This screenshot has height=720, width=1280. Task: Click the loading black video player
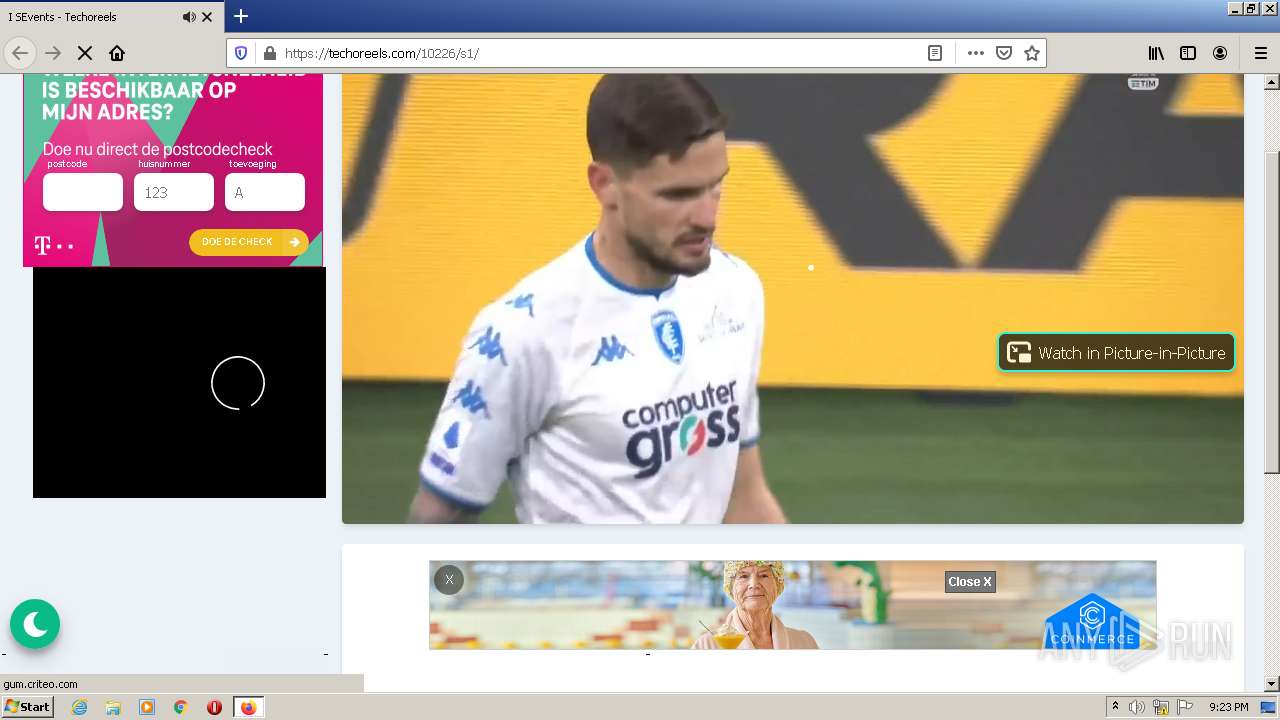179,382
